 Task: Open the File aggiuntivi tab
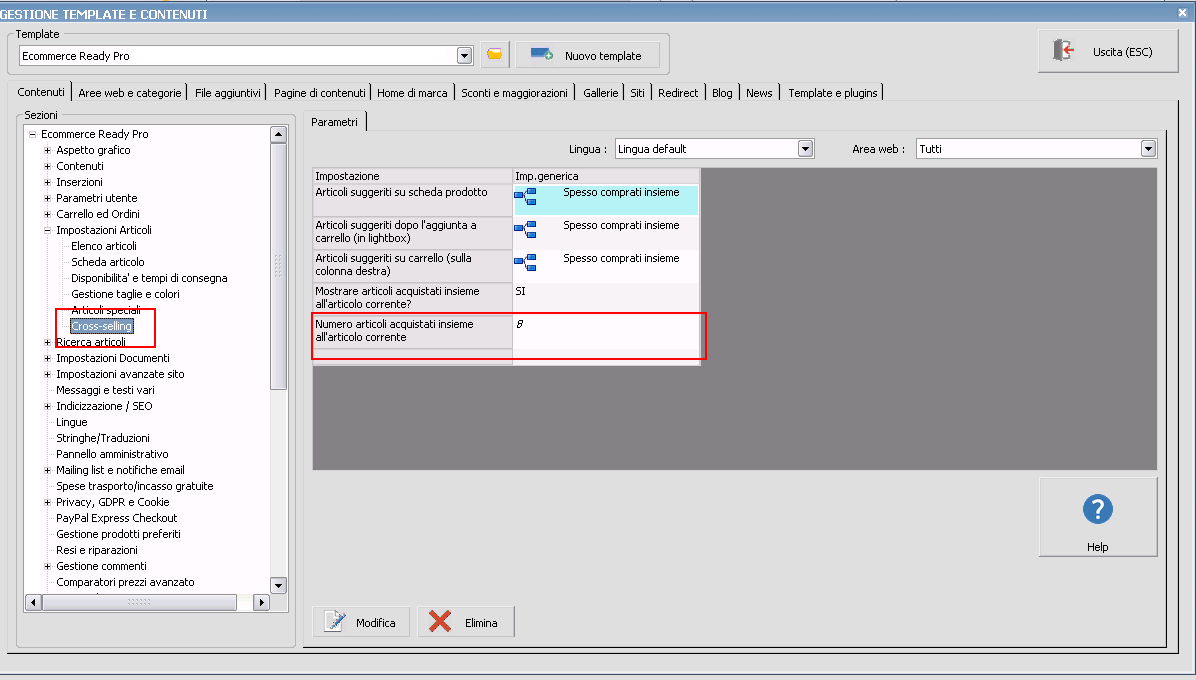pyautogui.click(x=227, y=93)
